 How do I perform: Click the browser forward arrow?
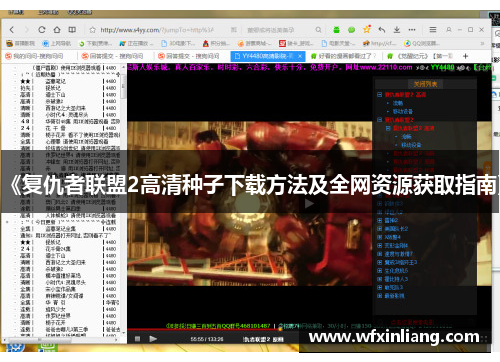pos(27,30)
